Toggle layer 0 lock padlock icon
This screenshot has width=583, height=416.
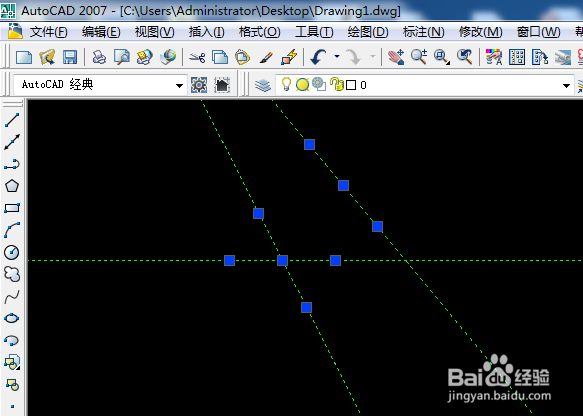tap(336, 84)
